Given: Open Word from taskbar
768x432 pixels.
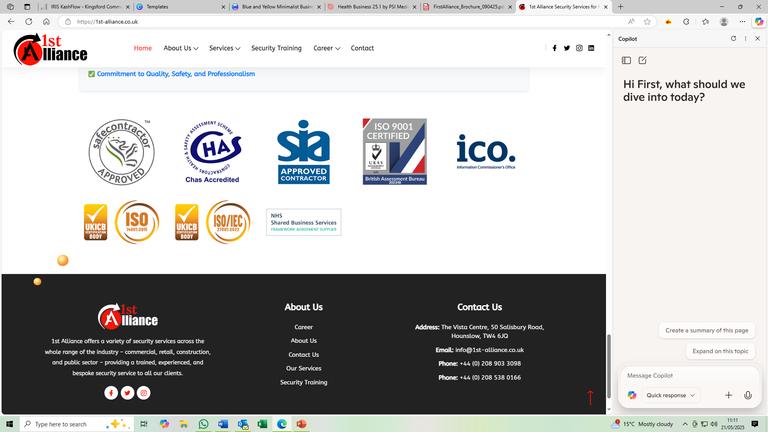Looking at the screenshot, I should click(x=223, y=424).
